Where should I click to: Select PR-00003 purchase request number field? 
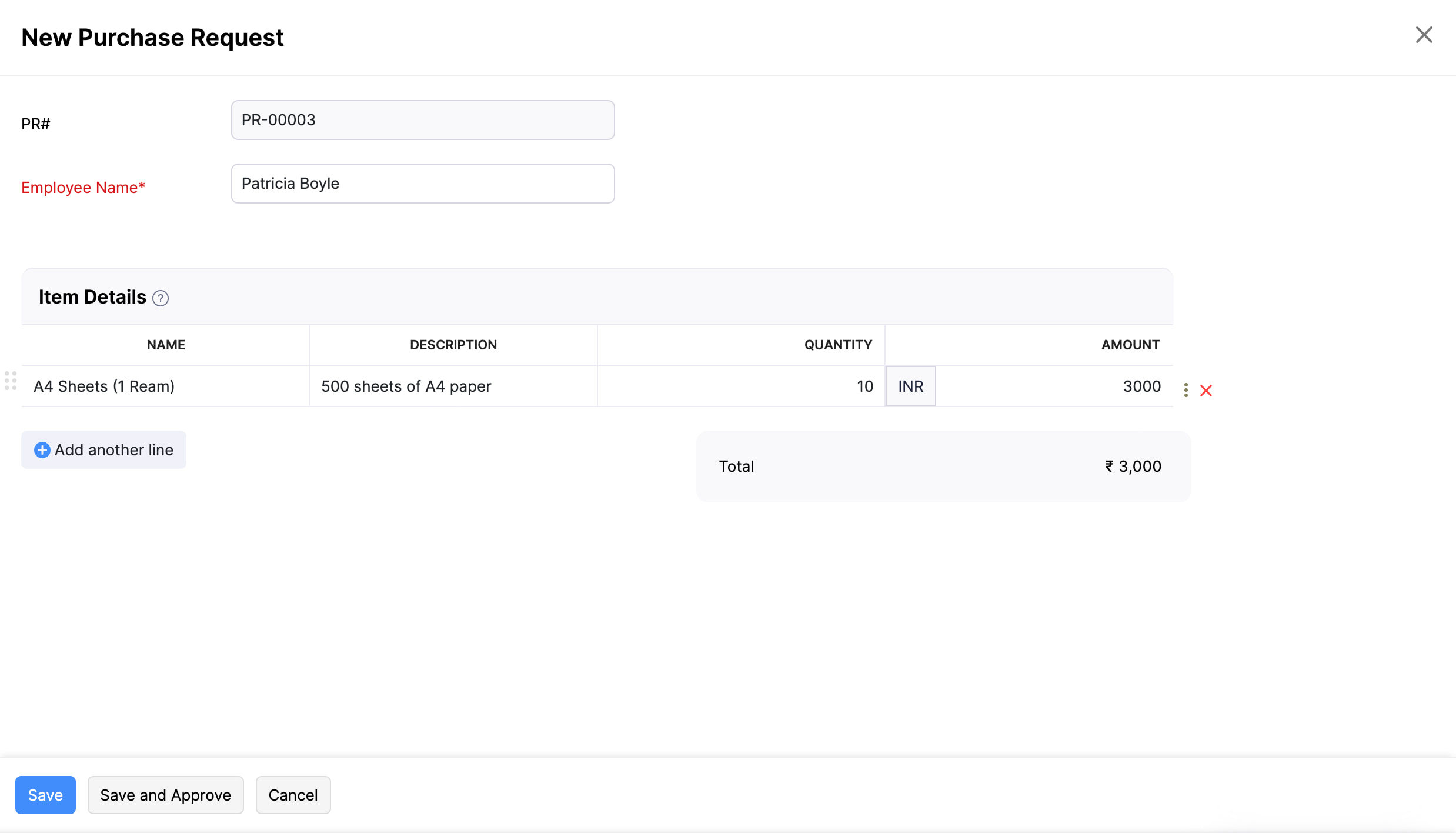[422, 120]
